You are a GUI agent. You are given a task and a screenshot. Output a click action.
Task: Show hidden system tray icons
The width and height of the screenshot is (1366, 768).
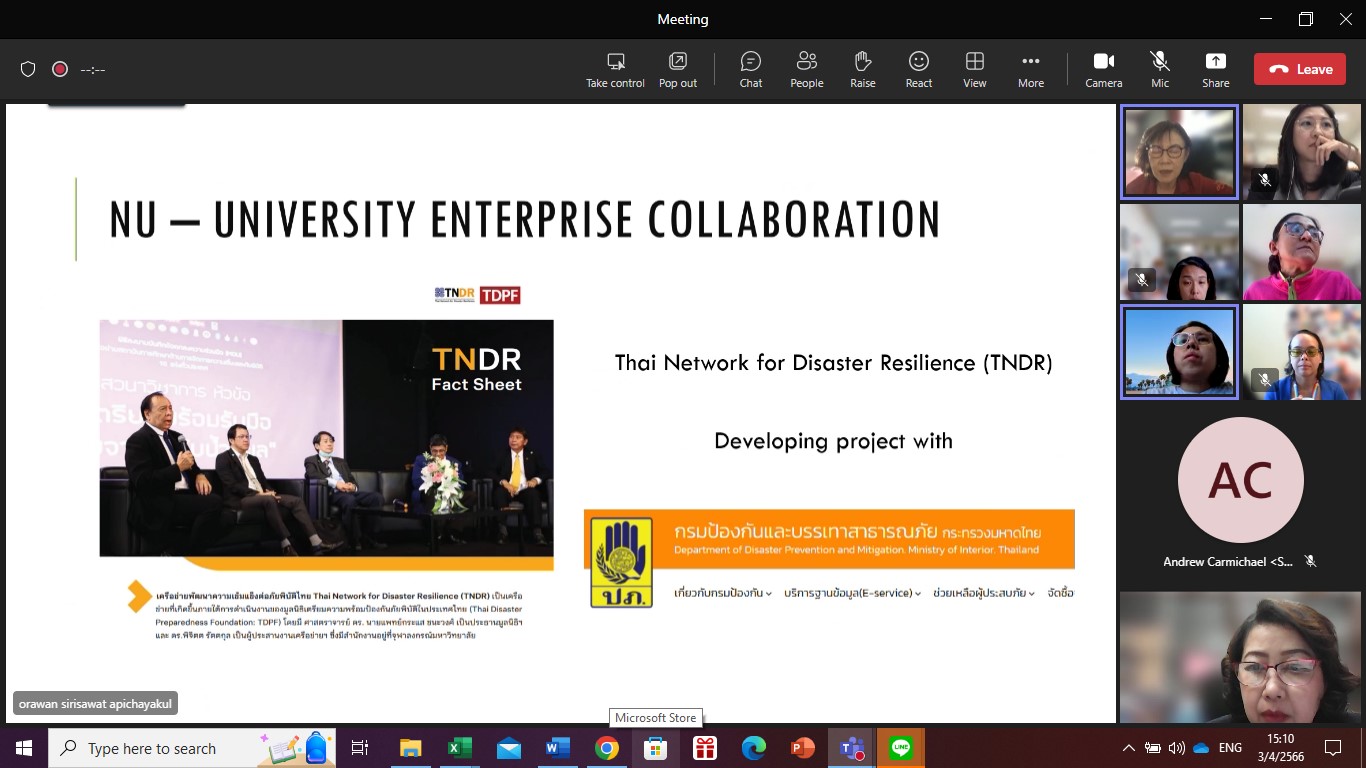coord(1129,748)
